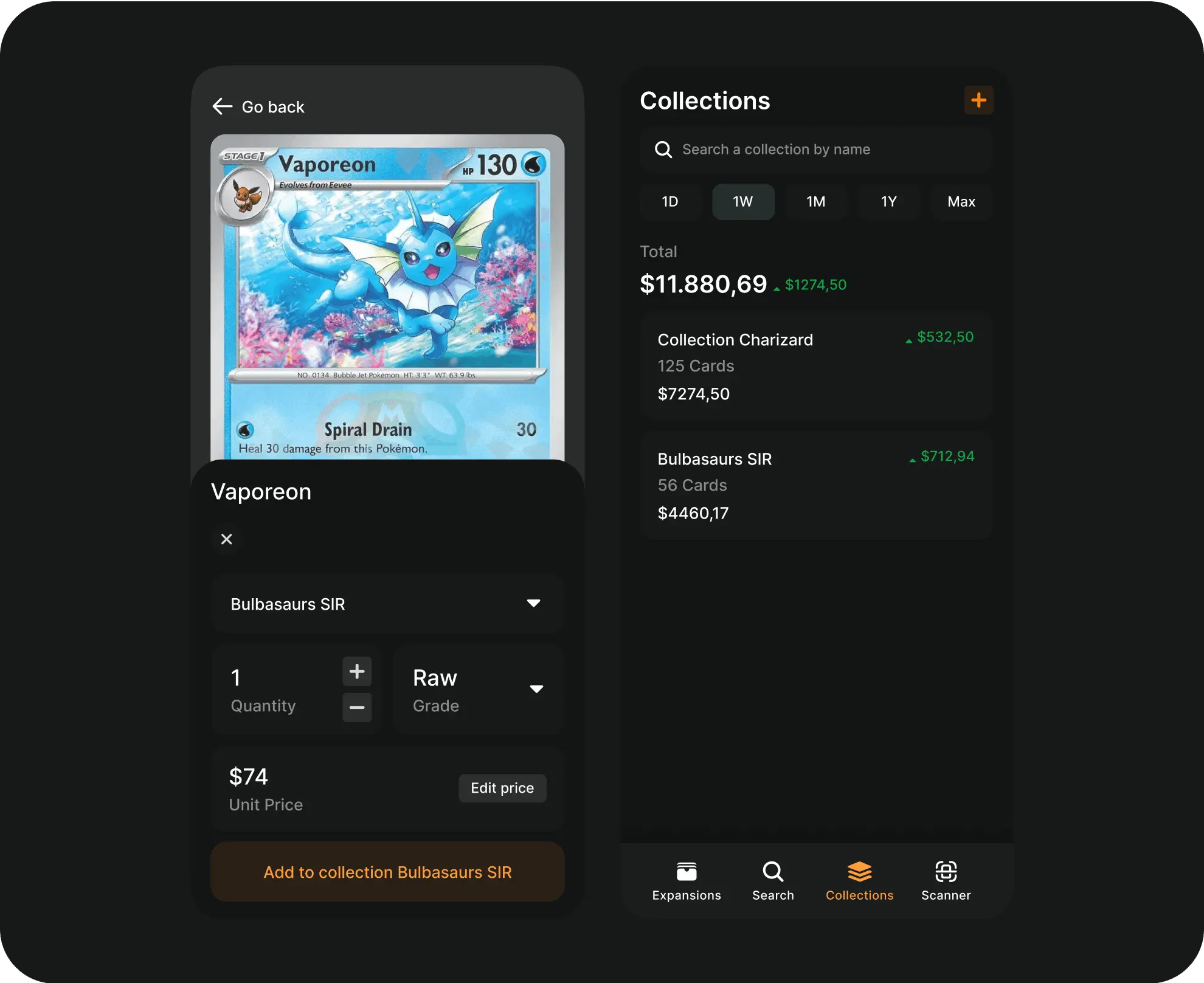
Task: Click the magnifying glass in the collection search bar
Action: [x=663, y=149]
